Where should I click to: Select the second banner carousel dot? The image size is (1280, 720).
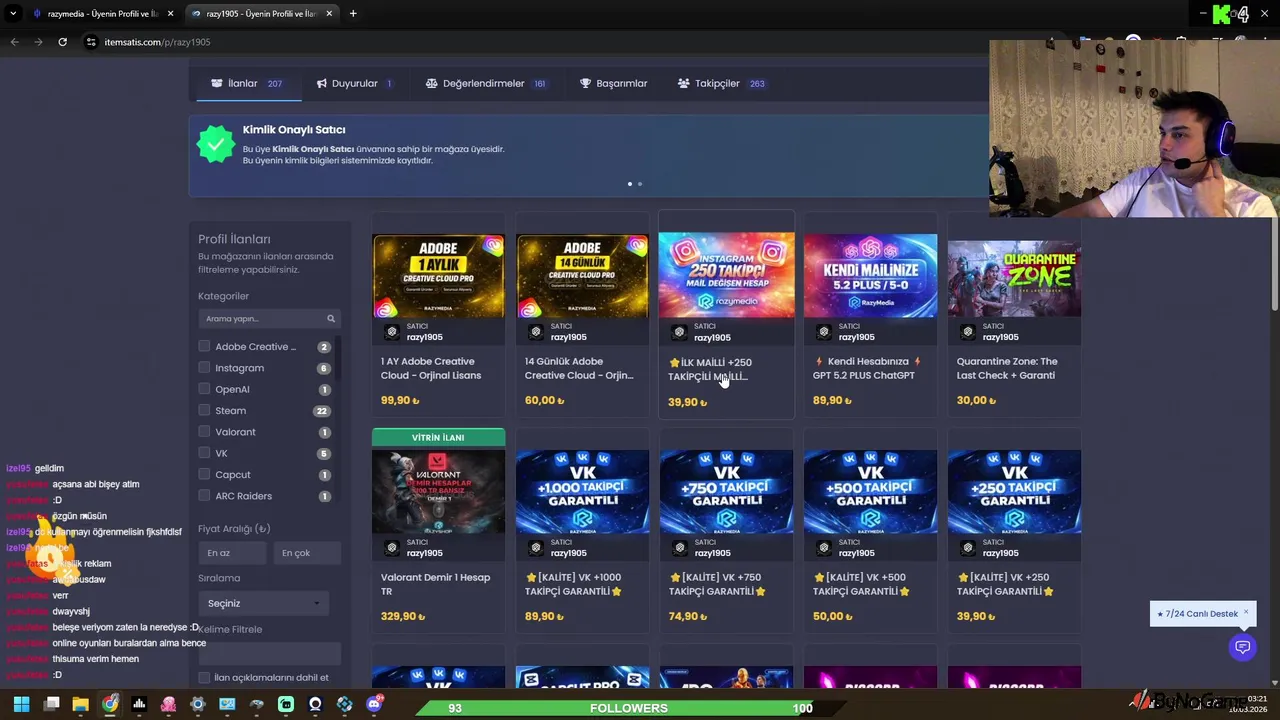640,184
